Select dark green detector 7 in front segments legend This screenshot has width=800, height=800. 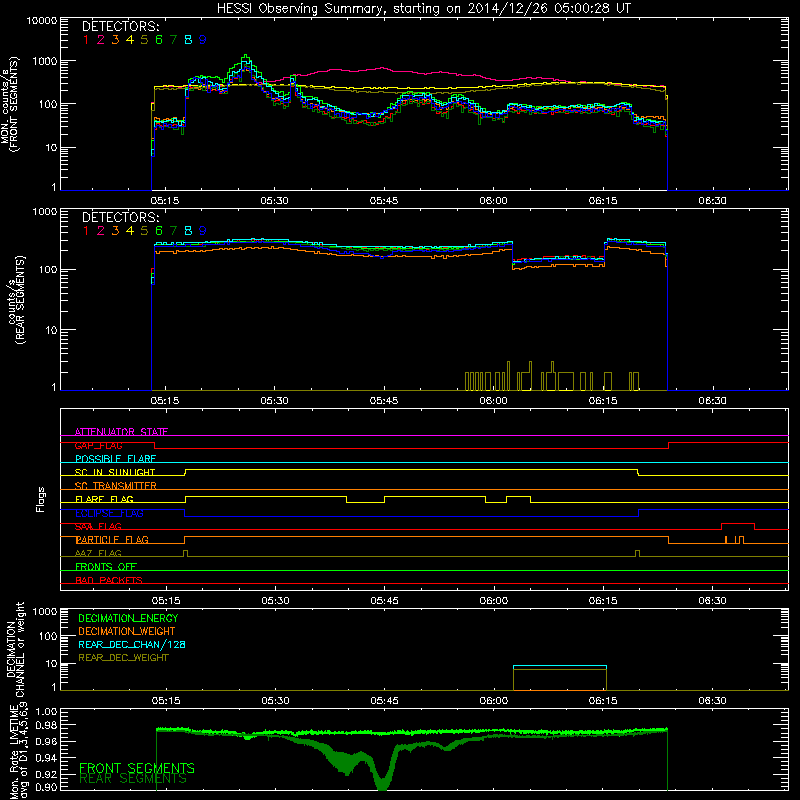pyautogui.click(x=173, y=40)
